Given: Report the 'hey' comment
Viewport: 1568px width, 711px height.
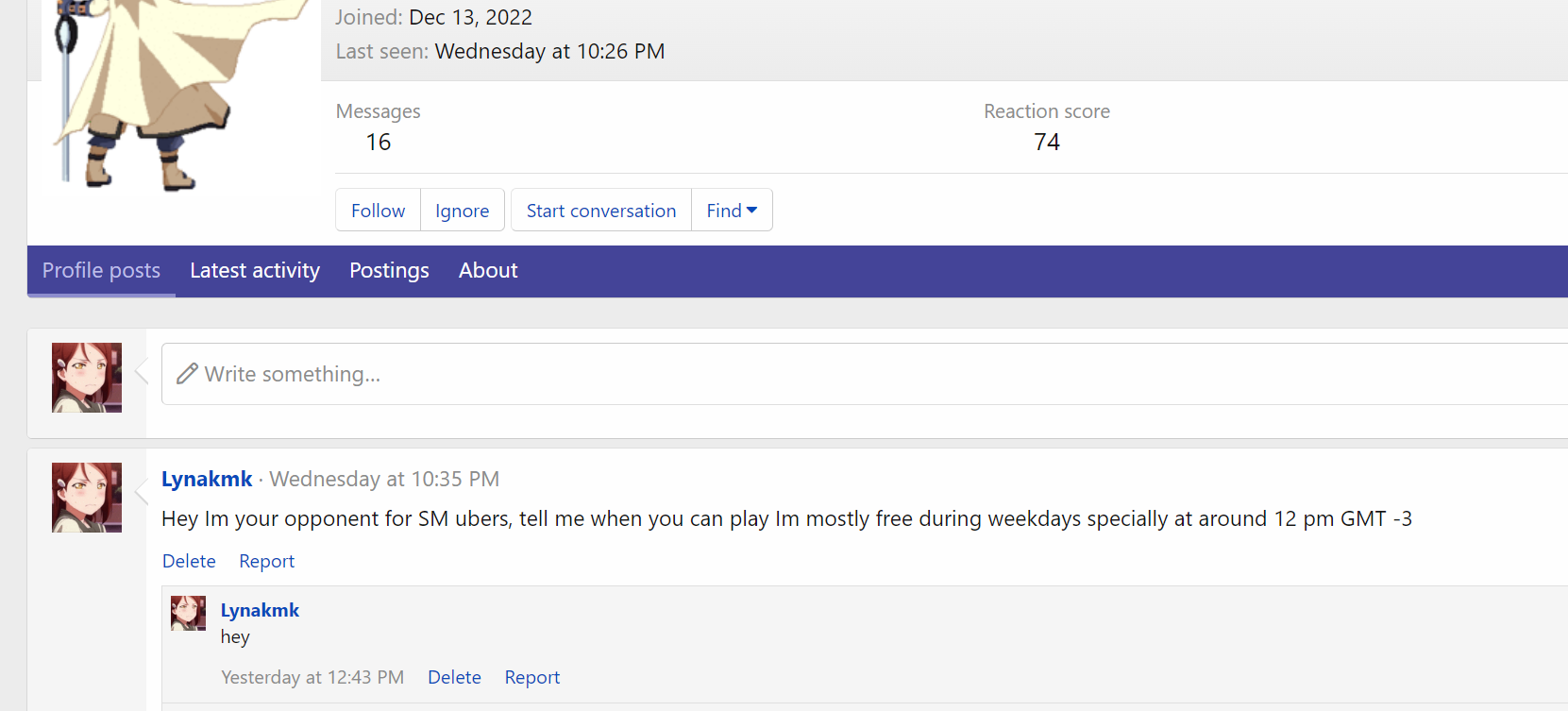Looking at the screenshot, I should tap(531, 677).
